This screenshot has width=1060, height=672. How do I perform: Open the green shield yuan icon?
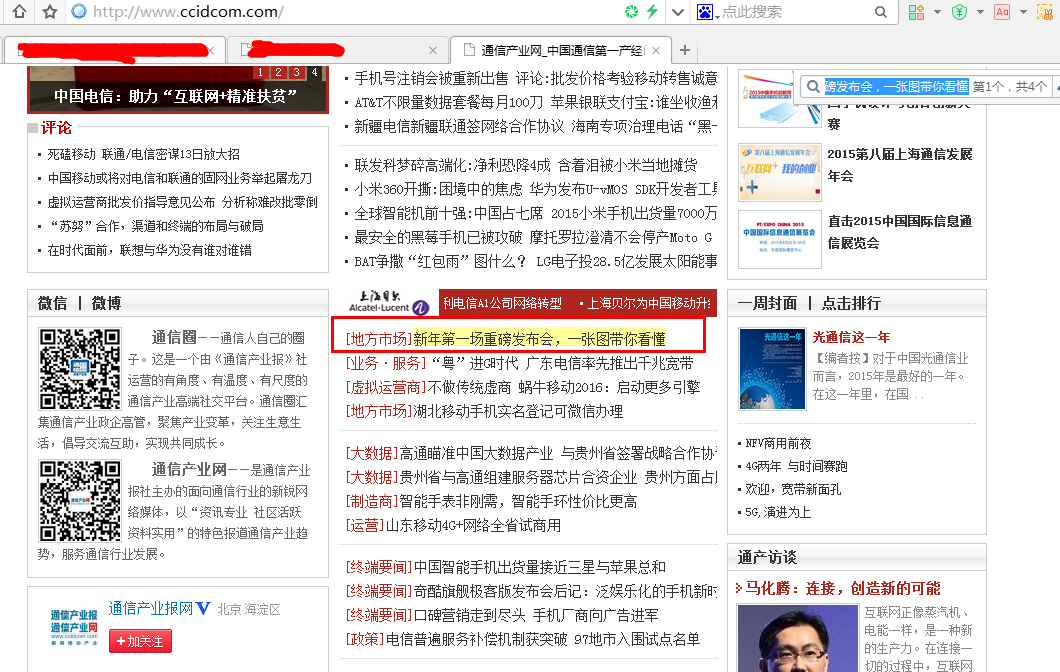tap(959, 11)
